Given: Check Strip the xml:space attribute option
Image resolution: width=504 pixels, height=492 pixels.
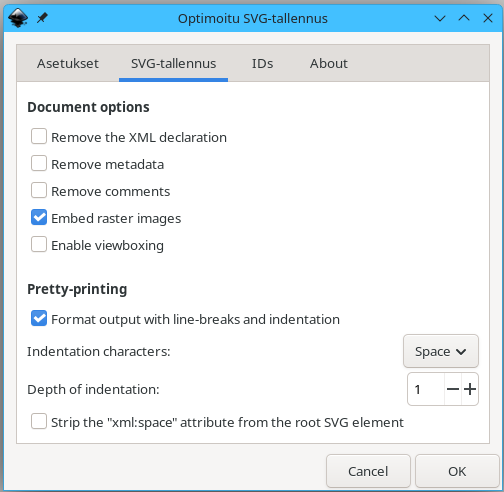Looking at the screenshot, I should click(x=39, y=421).
